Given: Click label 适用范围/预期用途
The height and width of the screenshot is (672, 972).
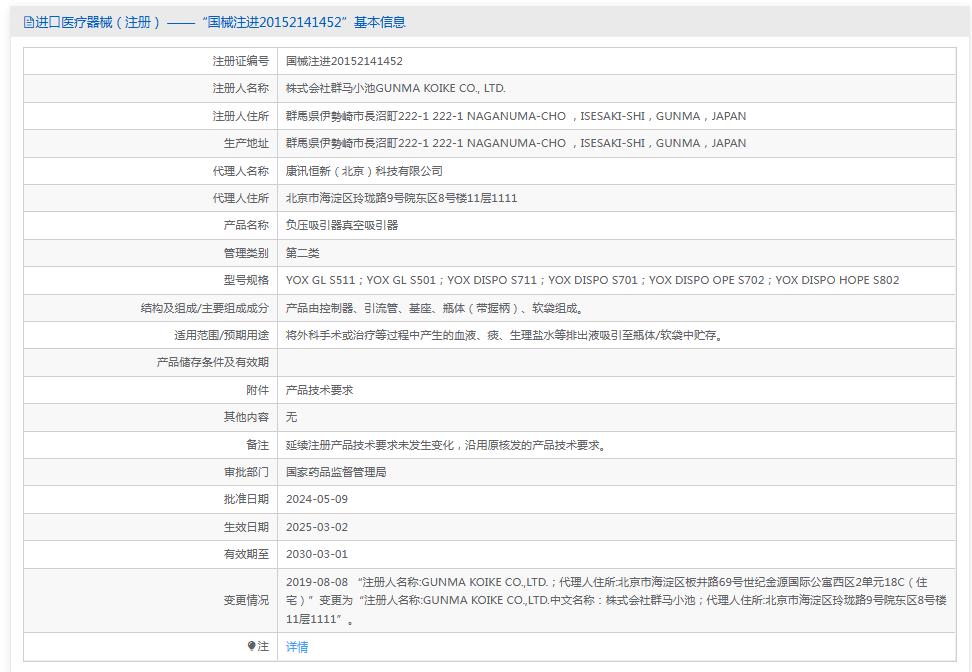Looking at the screenshot, I should click(221, 335).
